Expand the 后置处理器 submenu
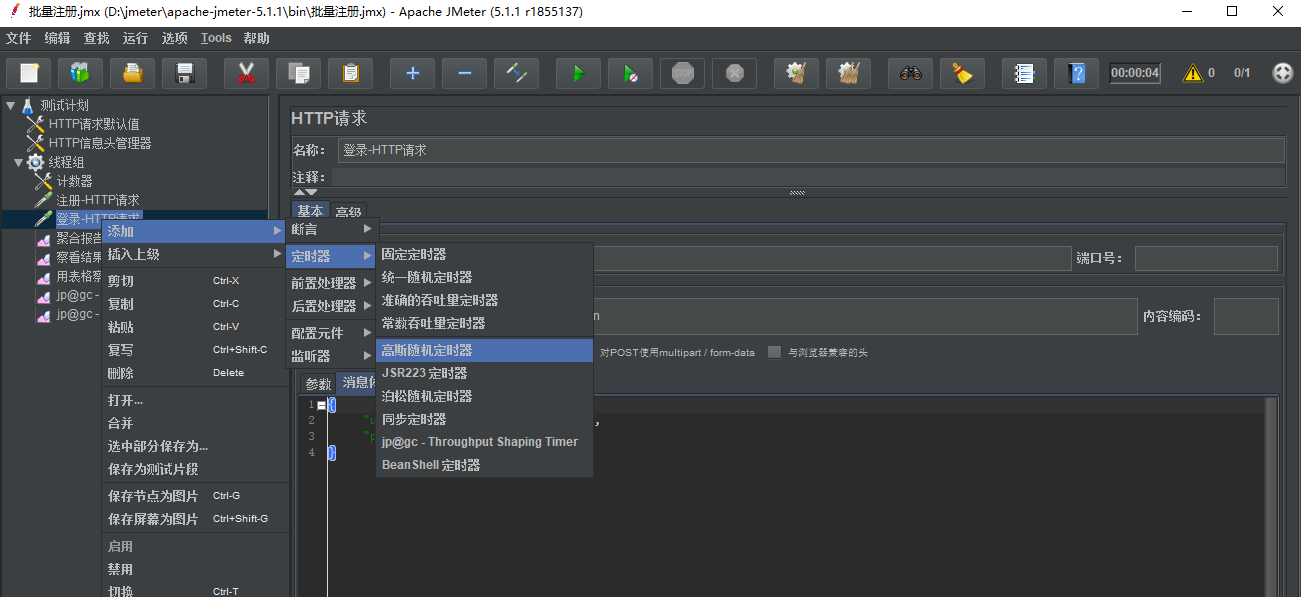 332,306
